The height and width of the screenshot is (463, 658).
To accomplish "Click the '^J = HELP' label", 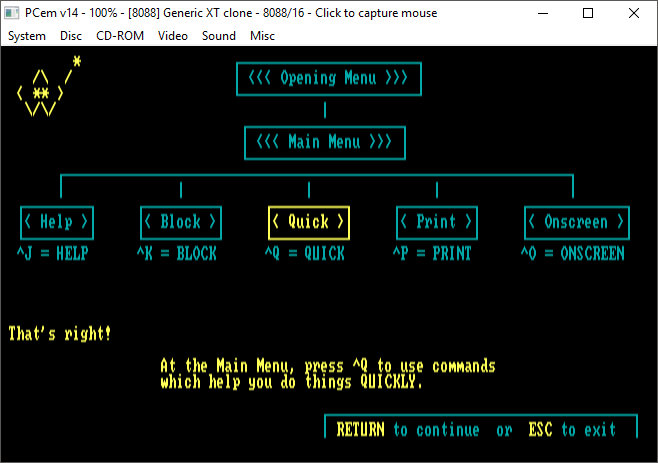I will [x=52, y=254].
